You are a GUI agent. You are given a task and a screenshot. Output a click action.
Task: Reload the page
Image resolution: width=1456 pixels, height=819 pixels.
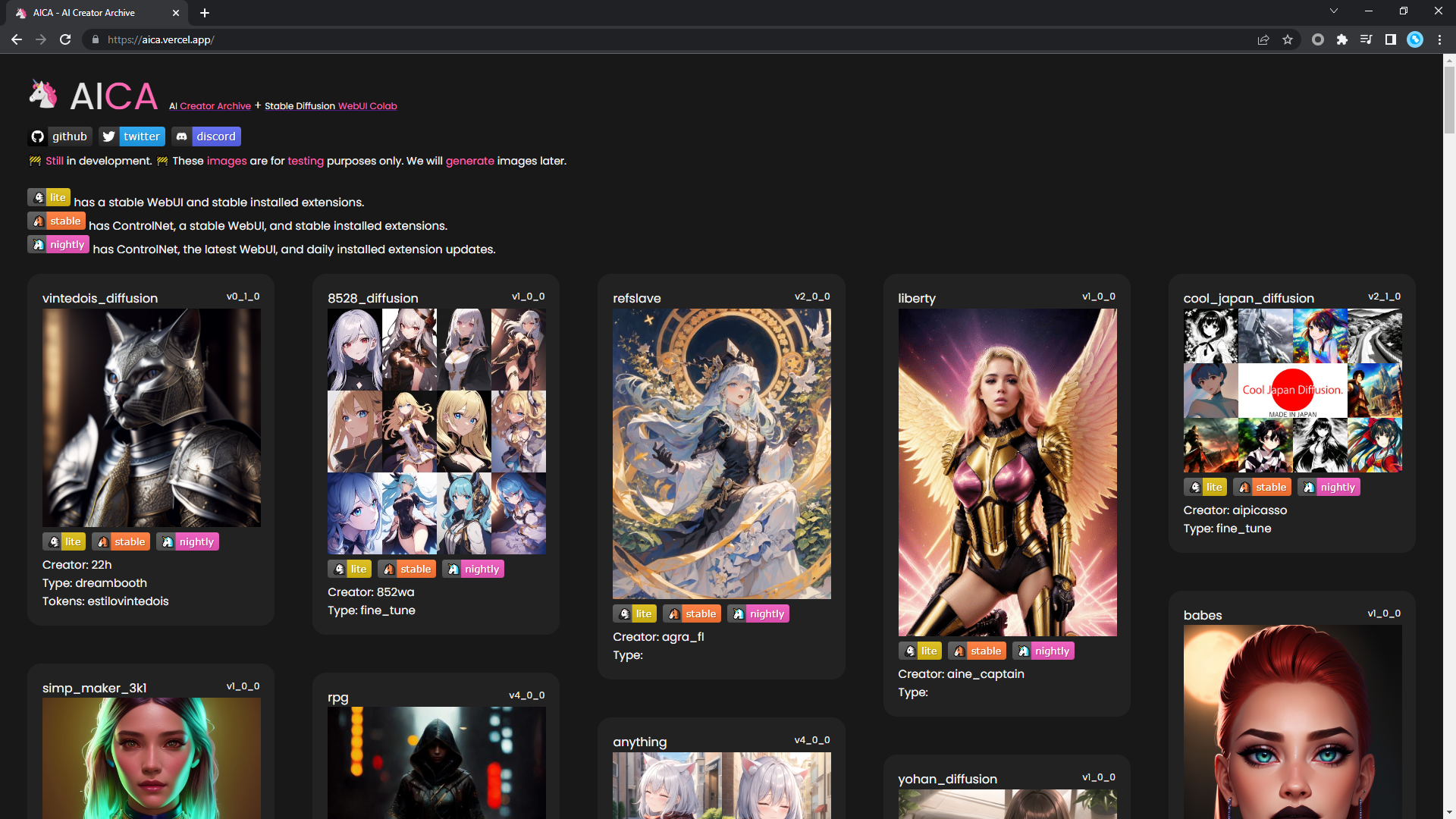[65, 39]
